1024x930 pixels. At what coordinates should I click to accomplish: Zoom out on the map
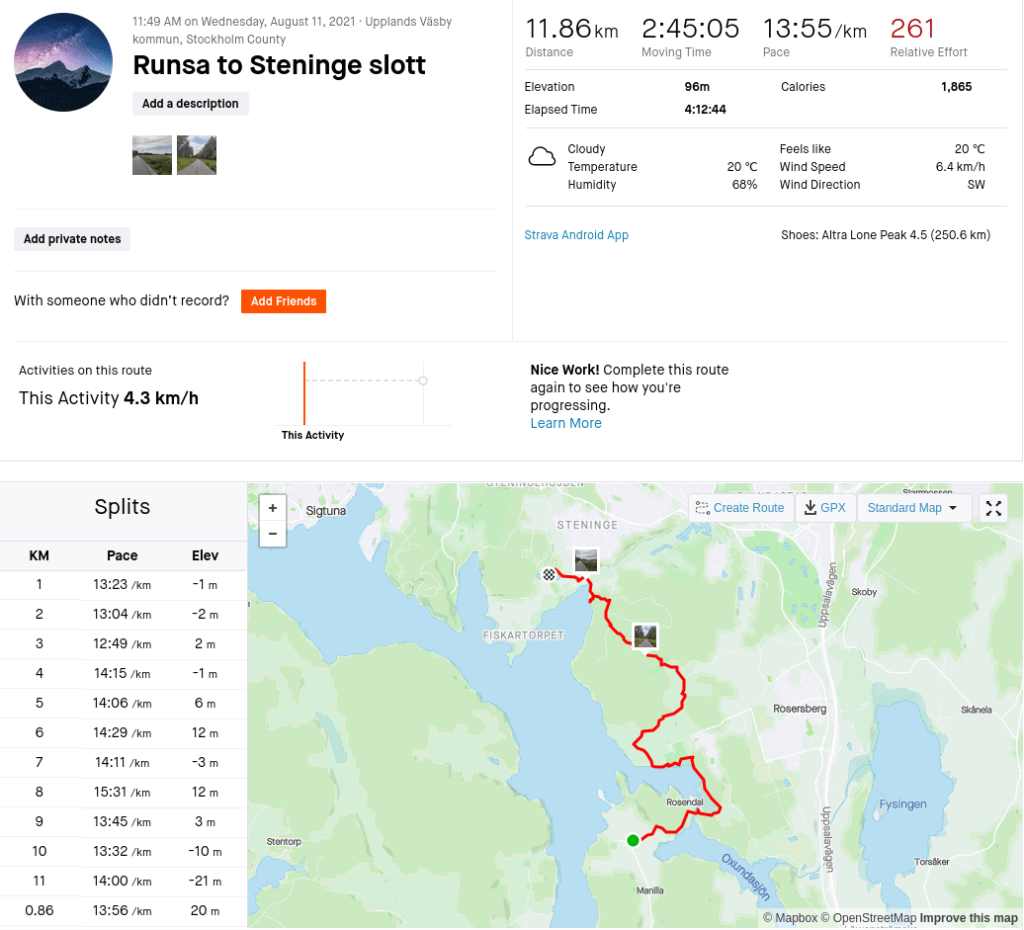pos(272,534)
